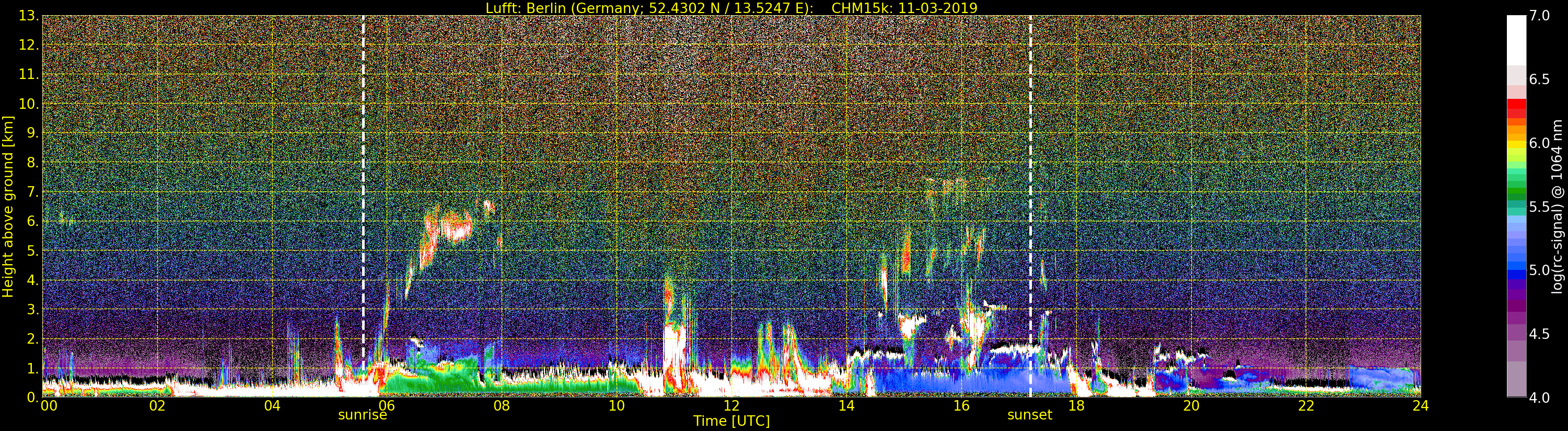Click the '06' tick on the time axis
This screenshot has height=431, width=1568.
[x=387, y=405]
